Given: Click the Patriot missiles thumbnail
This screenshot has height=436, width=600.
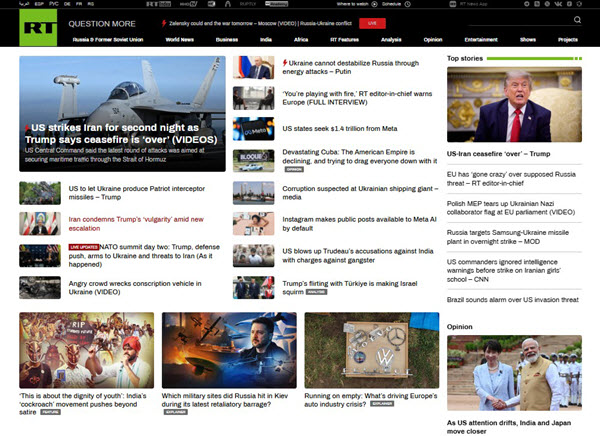Looking at the screenshot, I should (x=40, y=193).
